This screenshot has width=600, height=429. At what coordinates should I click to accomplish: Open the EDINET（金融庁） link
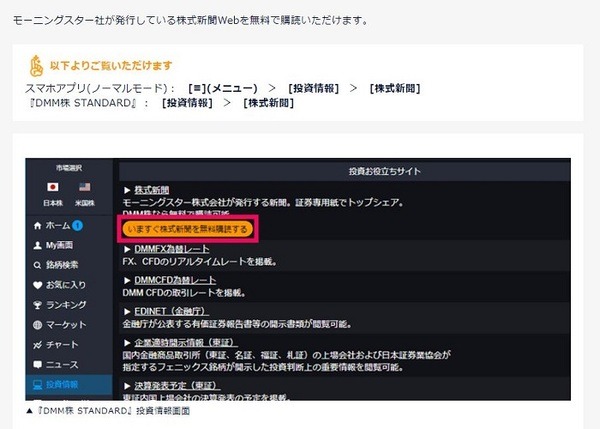pyautogui.click(x=171, y=312)
